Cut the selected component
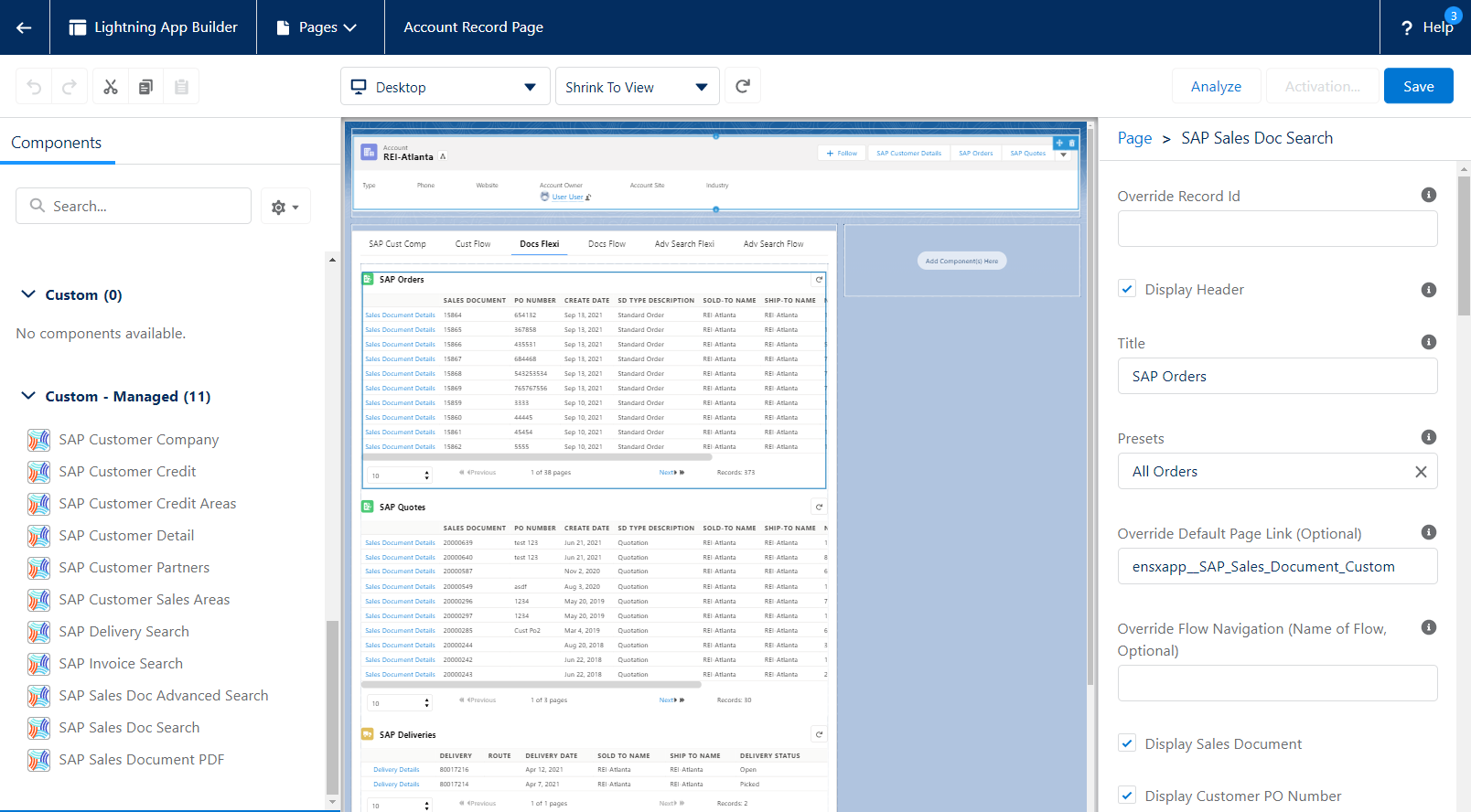 click(111, 87)
